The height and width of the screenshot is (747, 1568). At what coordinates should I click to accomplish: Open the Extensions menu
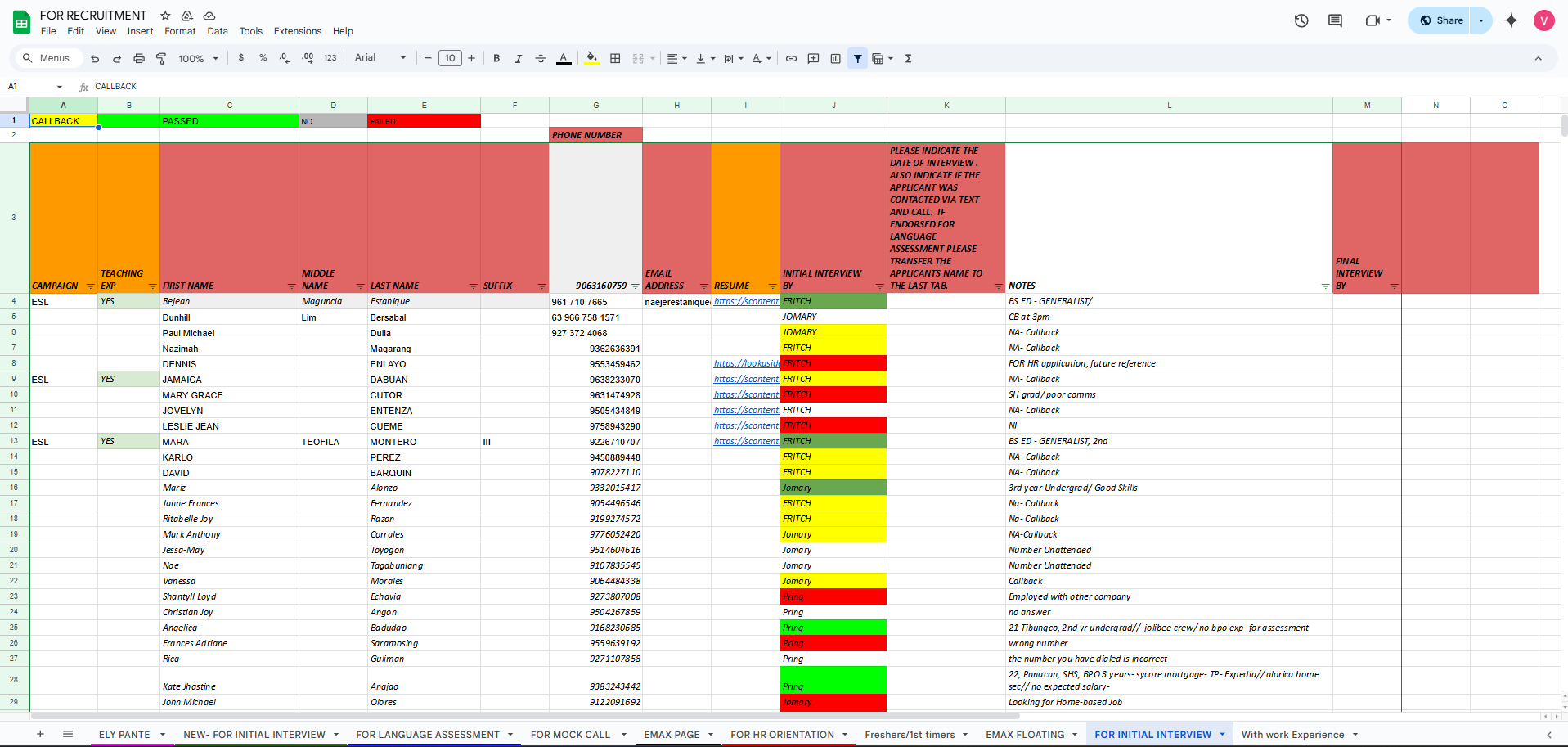point(298,31)
